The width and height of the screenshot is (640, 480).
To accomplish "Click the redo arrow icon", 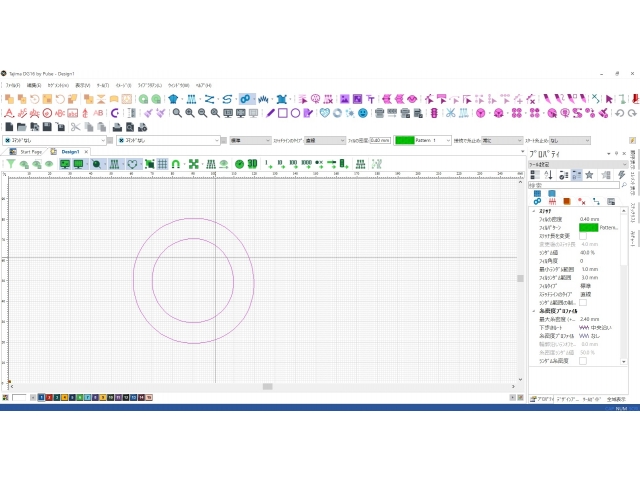I will tap(632, 113).
